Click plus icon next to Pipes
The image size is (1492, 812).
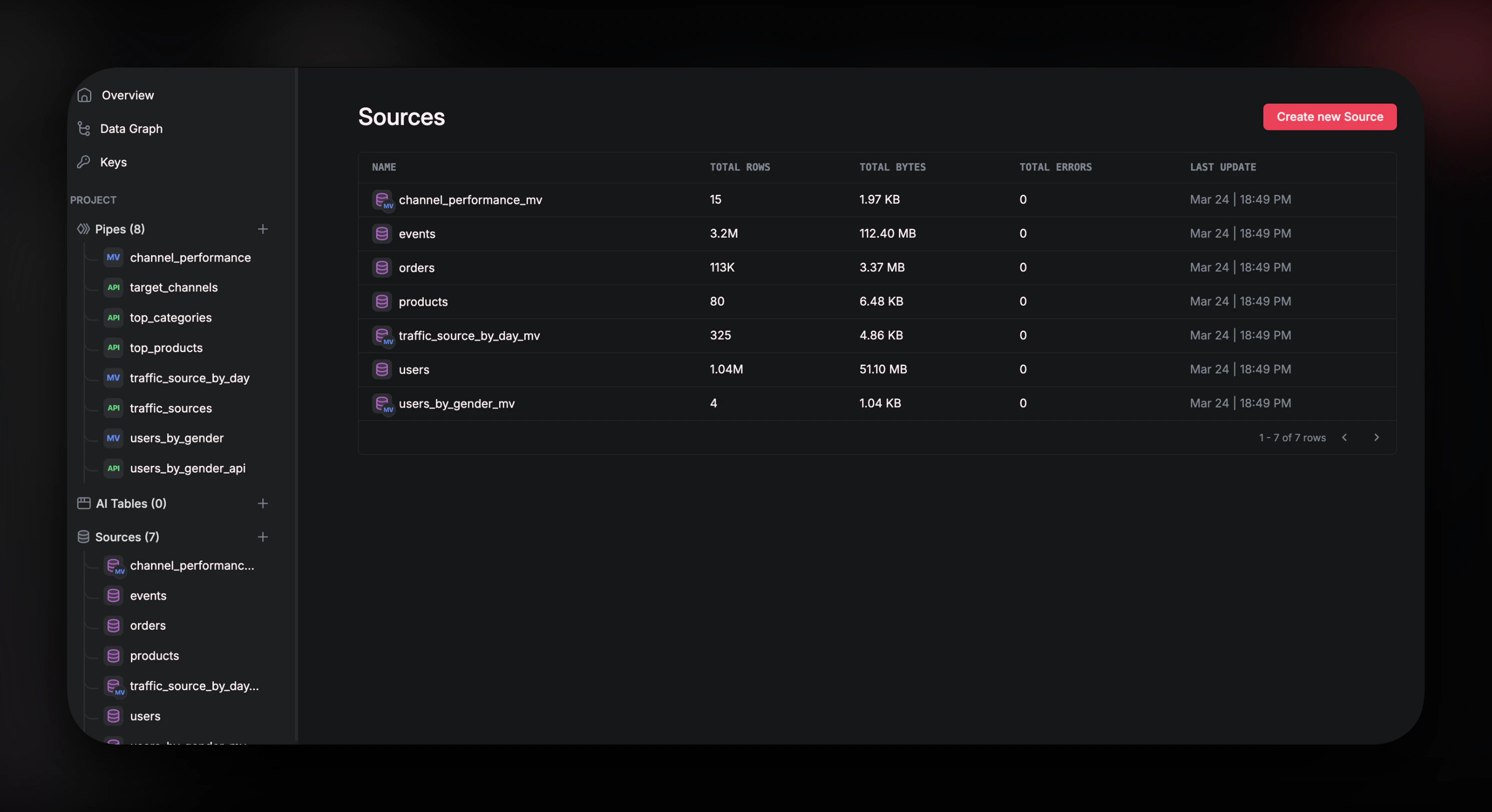263,229
